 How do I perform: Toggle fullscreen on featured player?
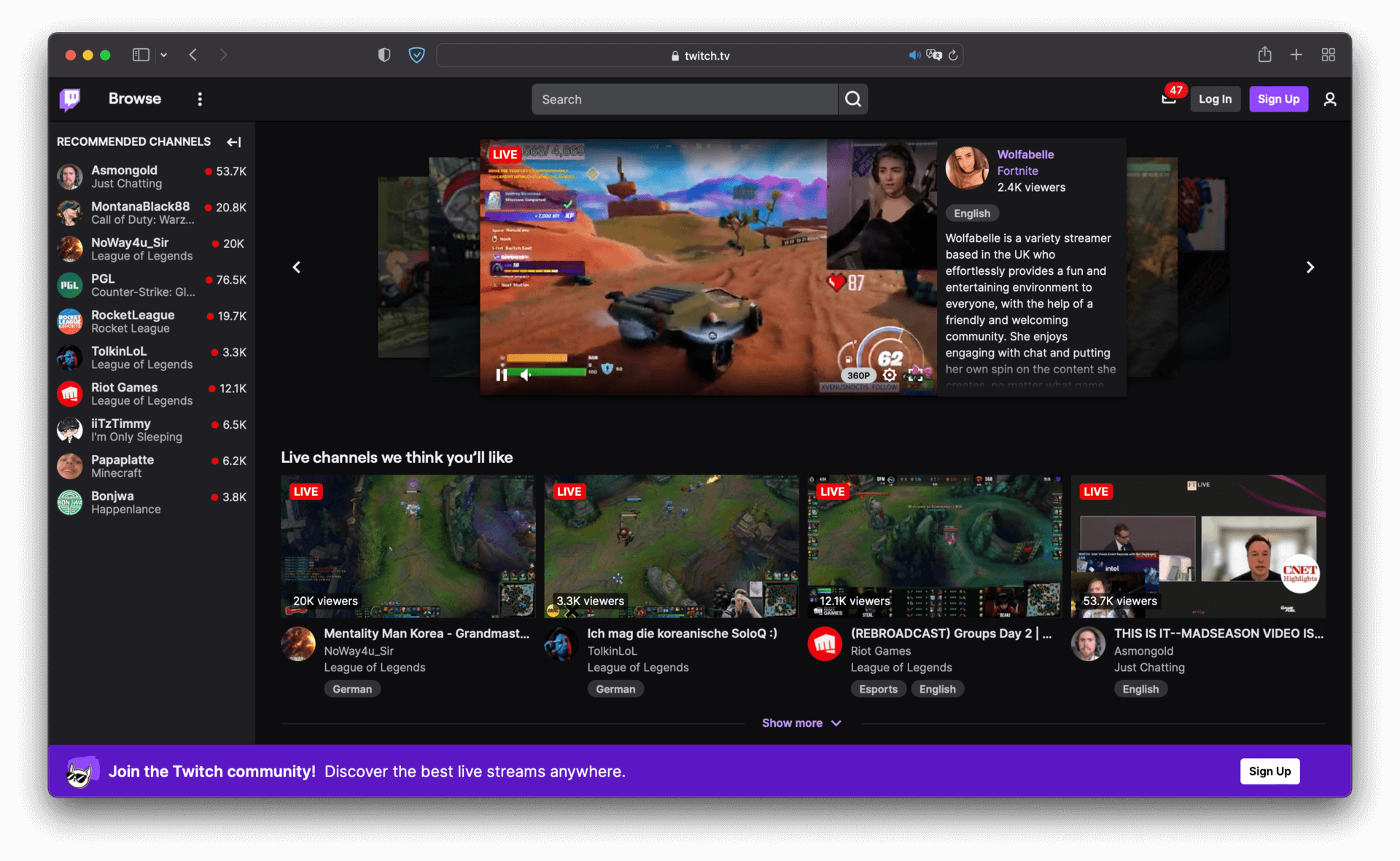coord(915,375)
